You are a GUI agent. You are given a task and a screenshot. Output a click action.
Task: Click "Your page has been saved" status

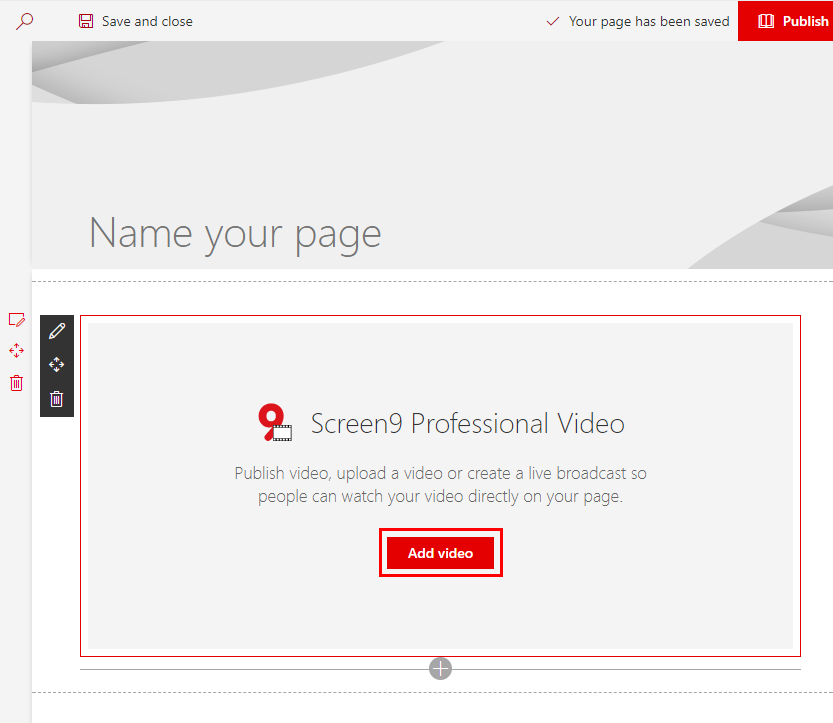[x=638, y=21]
